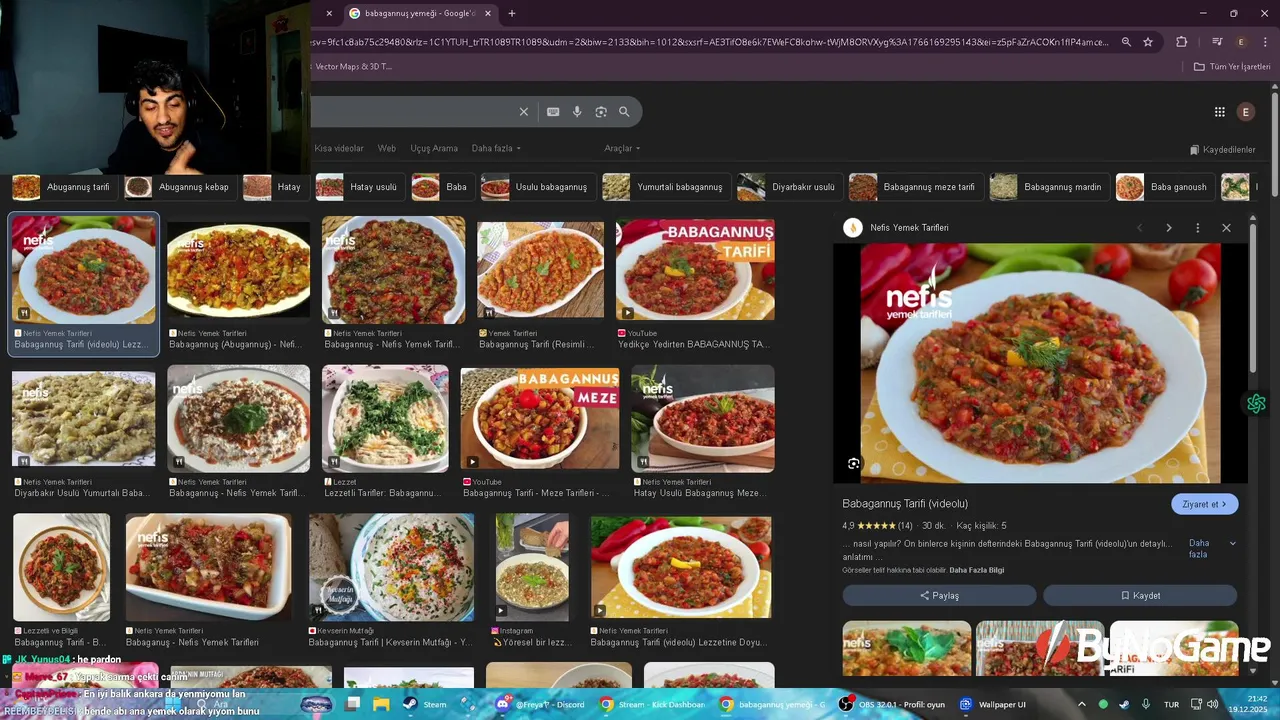Open Daha Fazla Bilgi copyright link
The image size is (1280, 720).
976,570
